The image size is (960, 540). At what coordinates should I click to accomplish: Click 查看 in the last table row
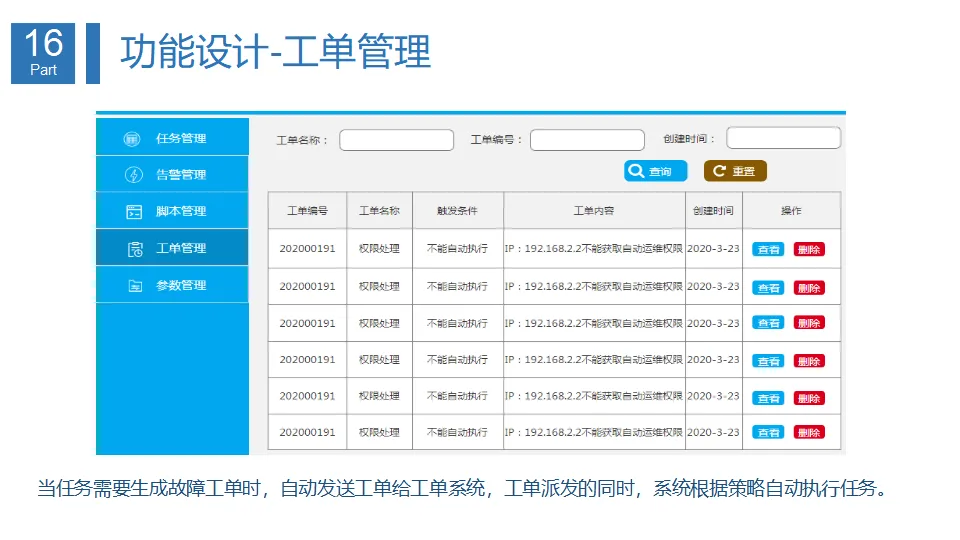pos(768,432)
